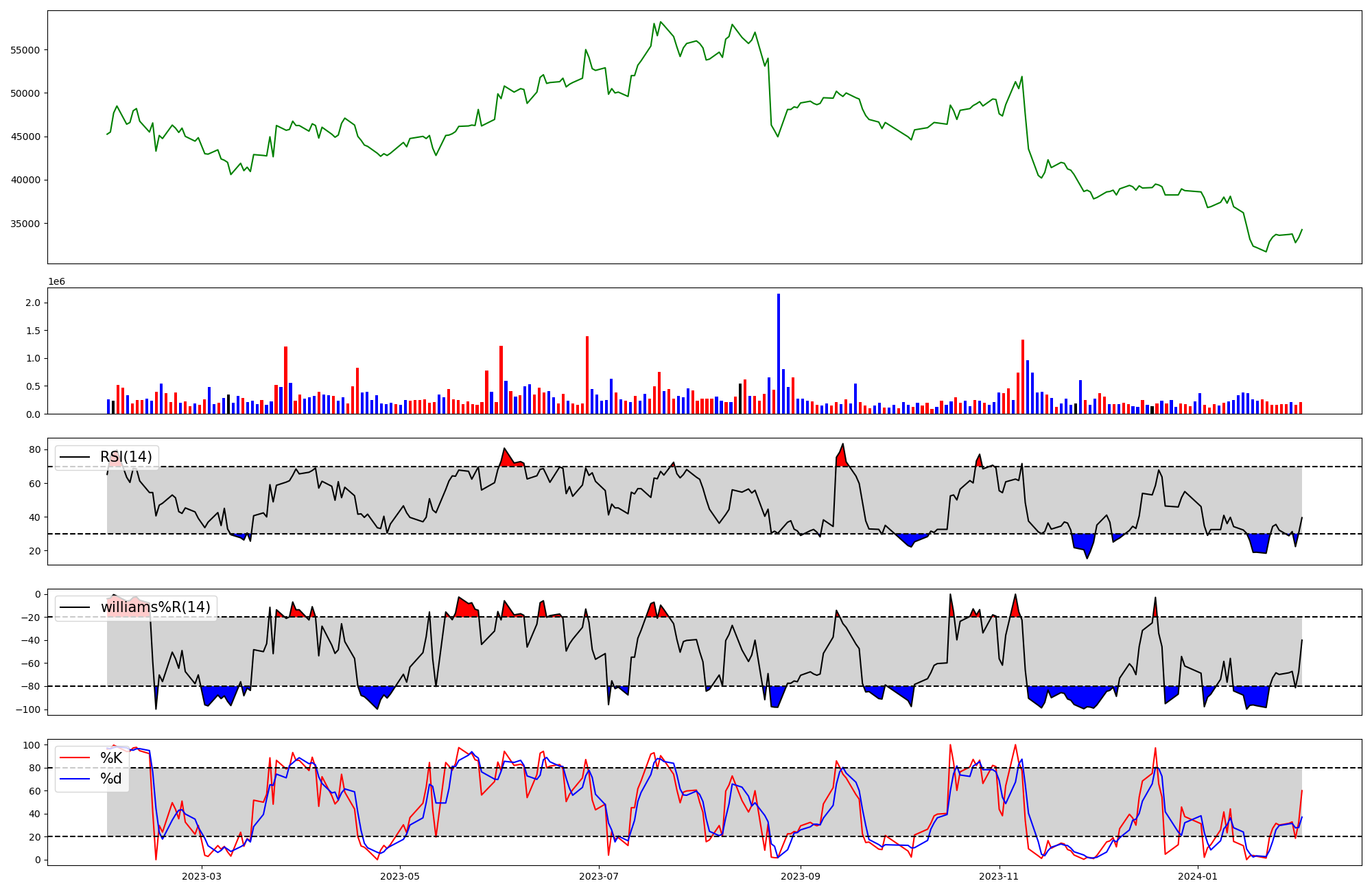The width and height of the screenshot is (1372, 892).
Task: Click the tallest blue volume bar
Action: tap(779, 354)
